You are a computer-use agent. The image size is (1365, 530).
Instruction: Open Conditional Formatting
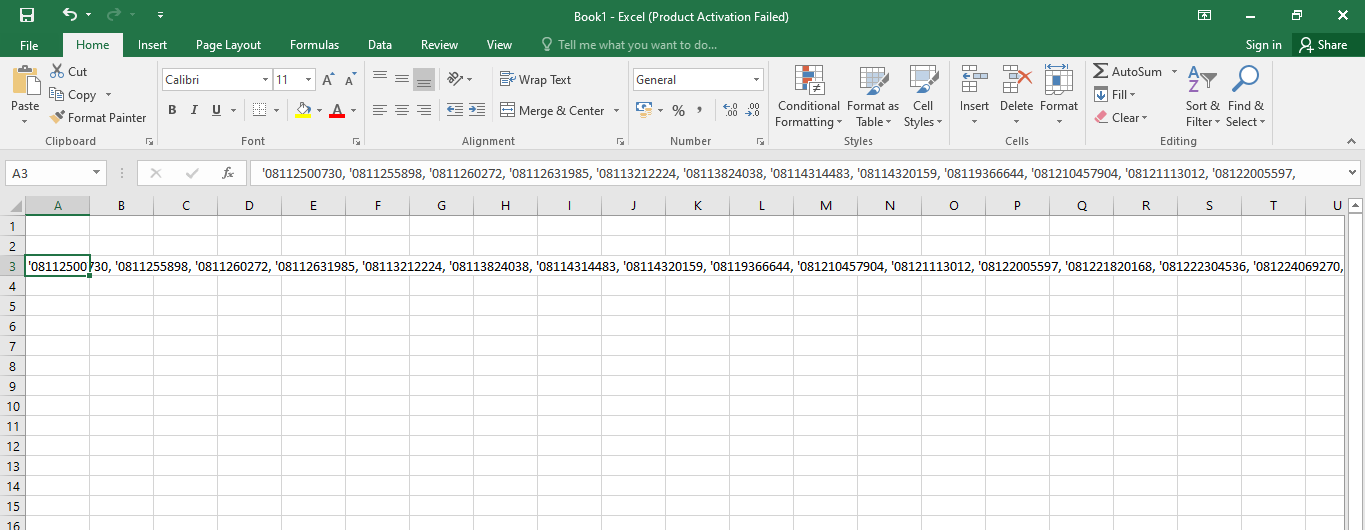pyautogui.click(x=809, y=97)
